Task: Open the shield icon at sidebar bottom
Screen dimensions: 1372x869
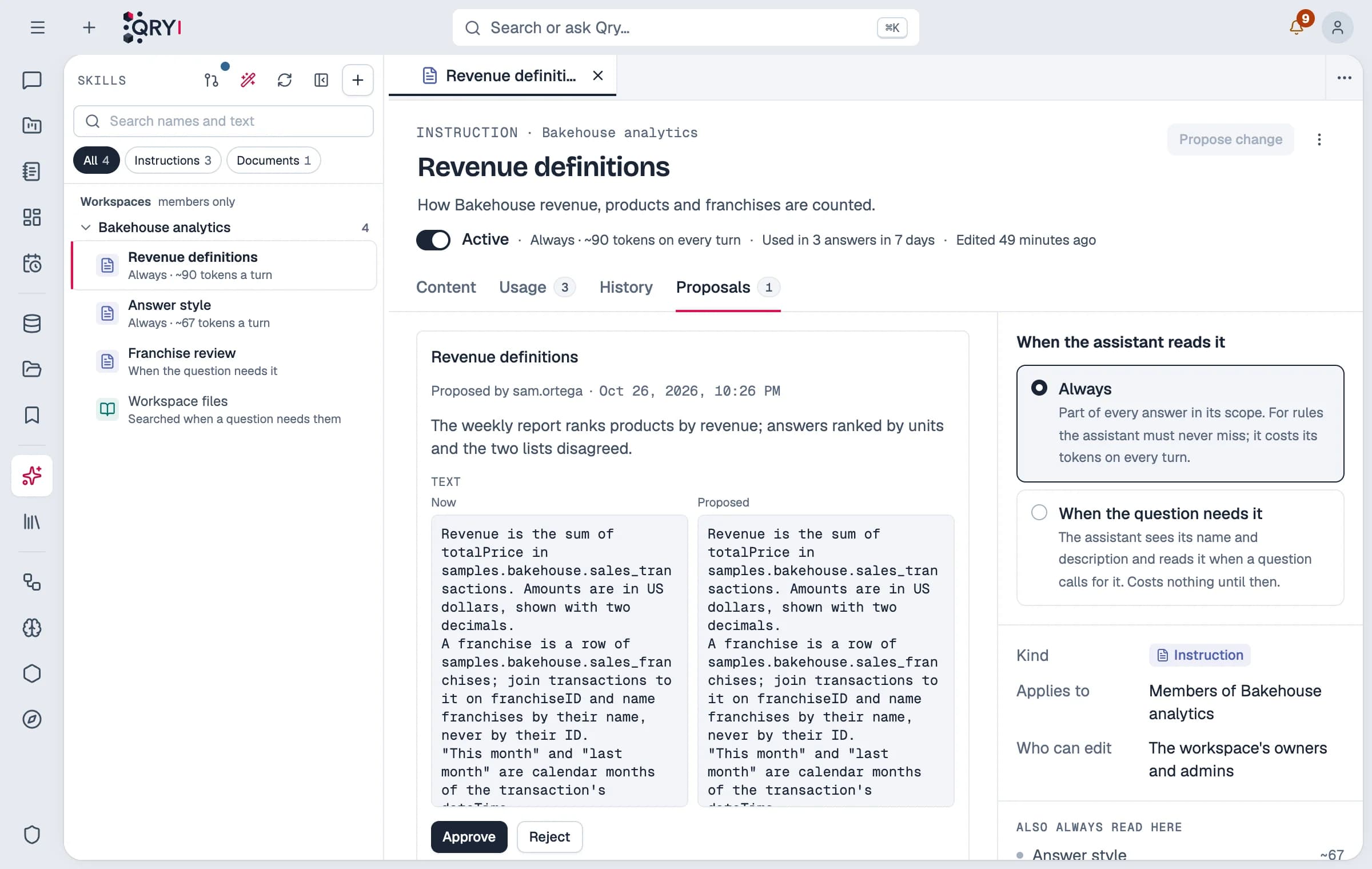Action: [32, 835]
